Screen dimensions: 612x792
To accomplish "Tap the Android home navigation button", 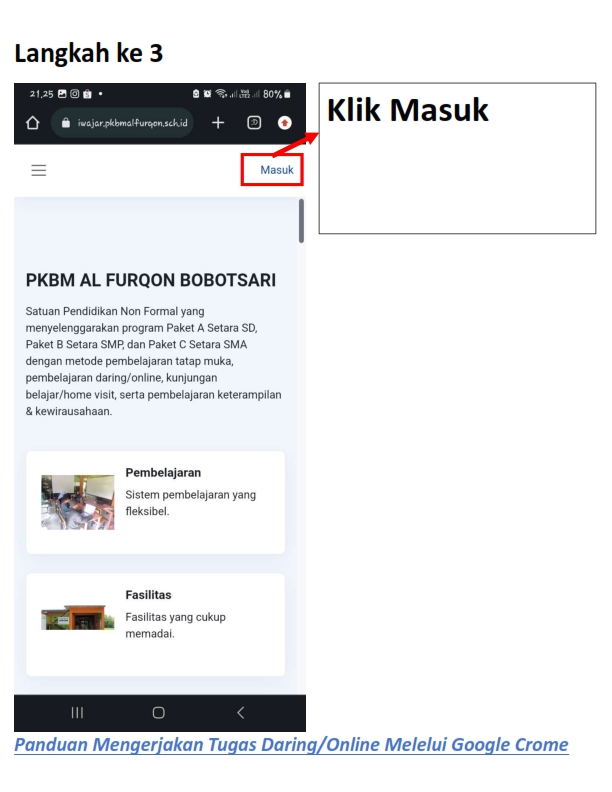I will click(159, 712).
